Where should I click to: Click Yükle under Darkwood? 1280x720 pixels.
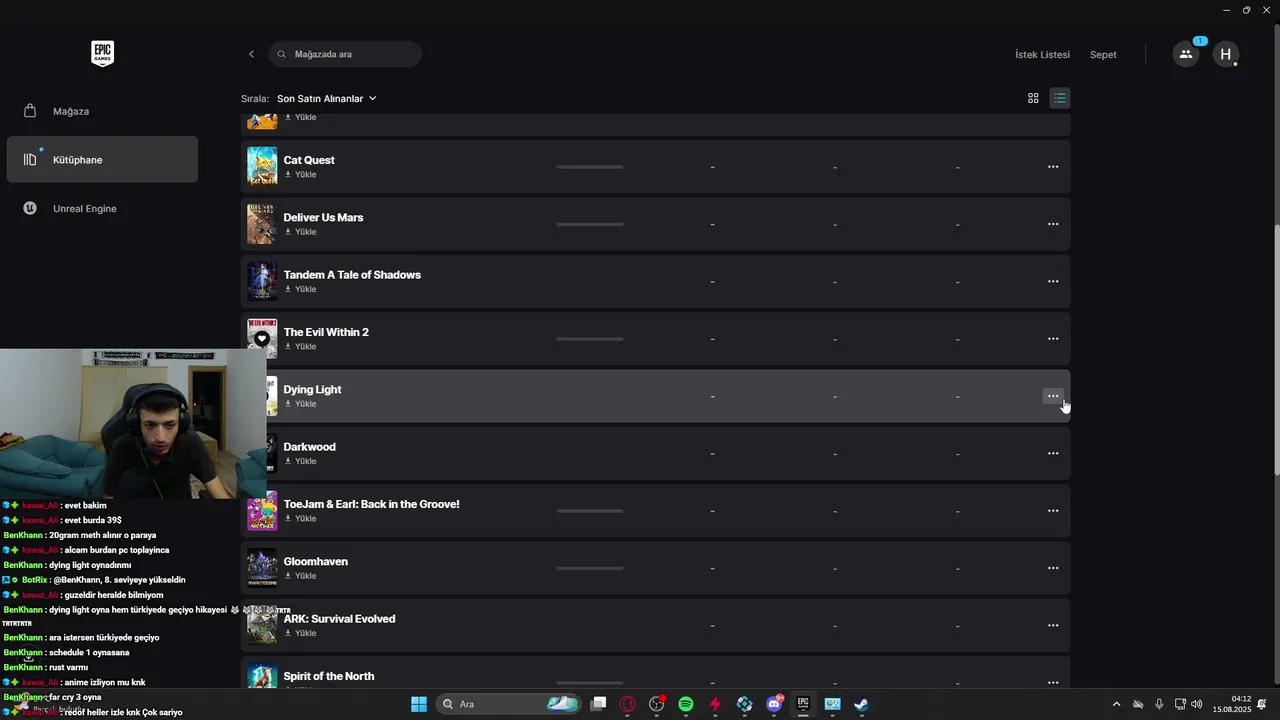pyautogui.click(x=300, y=461)
